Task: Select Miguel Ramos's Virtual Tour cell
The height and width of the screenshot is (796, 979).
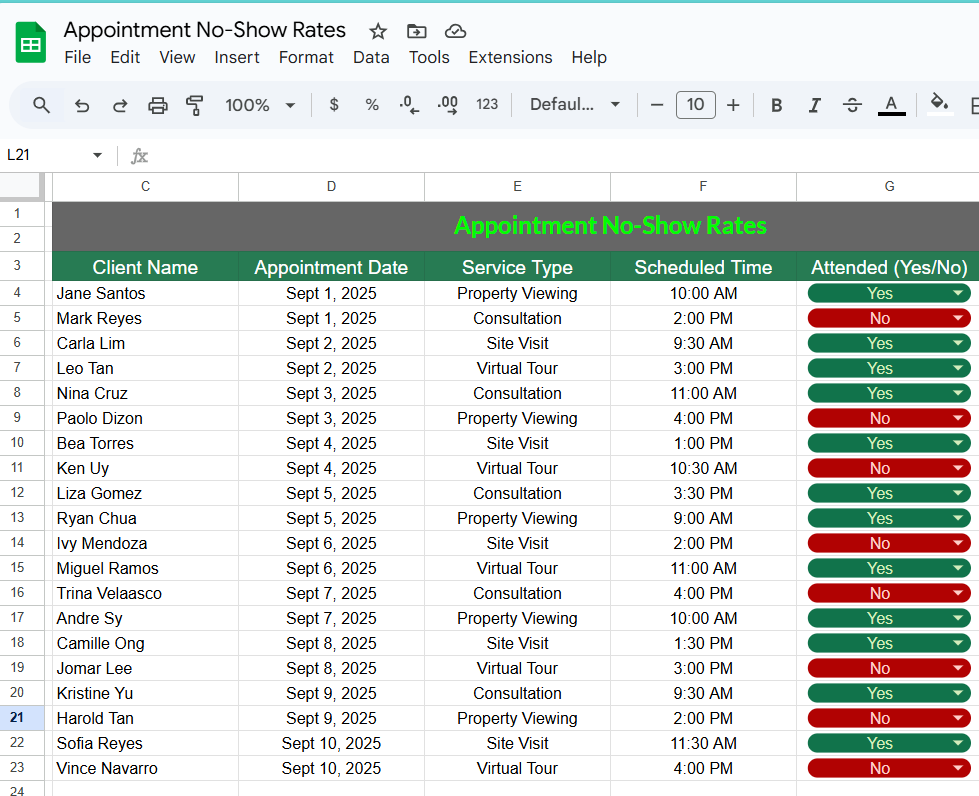Action: 518,568
